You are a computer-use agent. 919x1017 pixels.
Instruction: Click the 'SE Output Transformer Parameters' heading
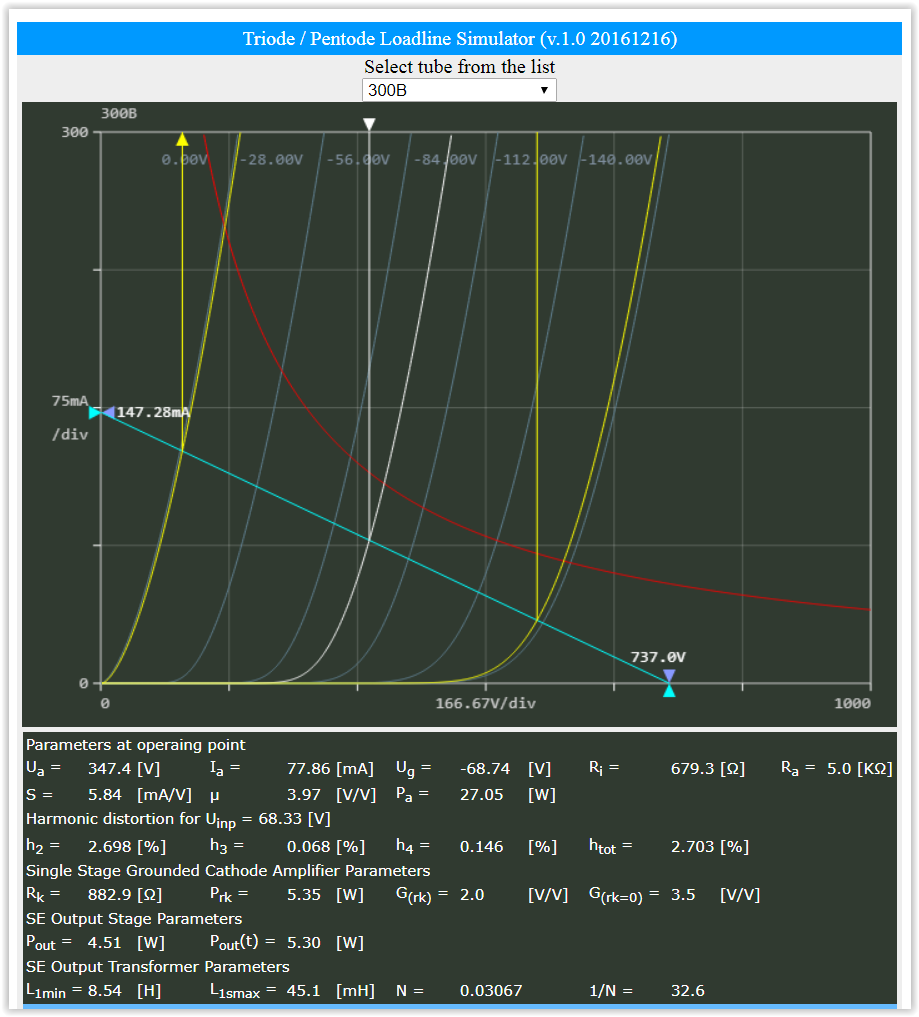point(158,966)
